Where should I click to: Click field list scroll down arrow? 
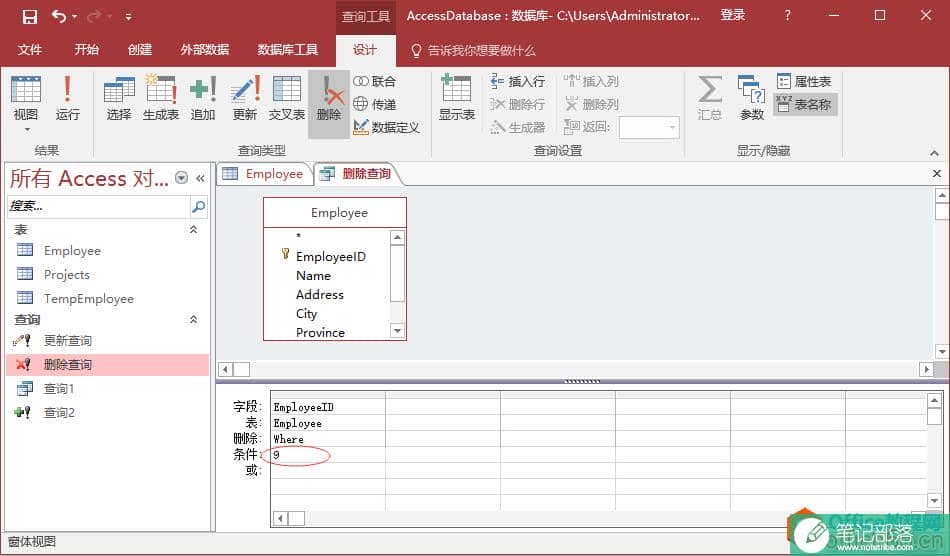[x=397, y=331]
